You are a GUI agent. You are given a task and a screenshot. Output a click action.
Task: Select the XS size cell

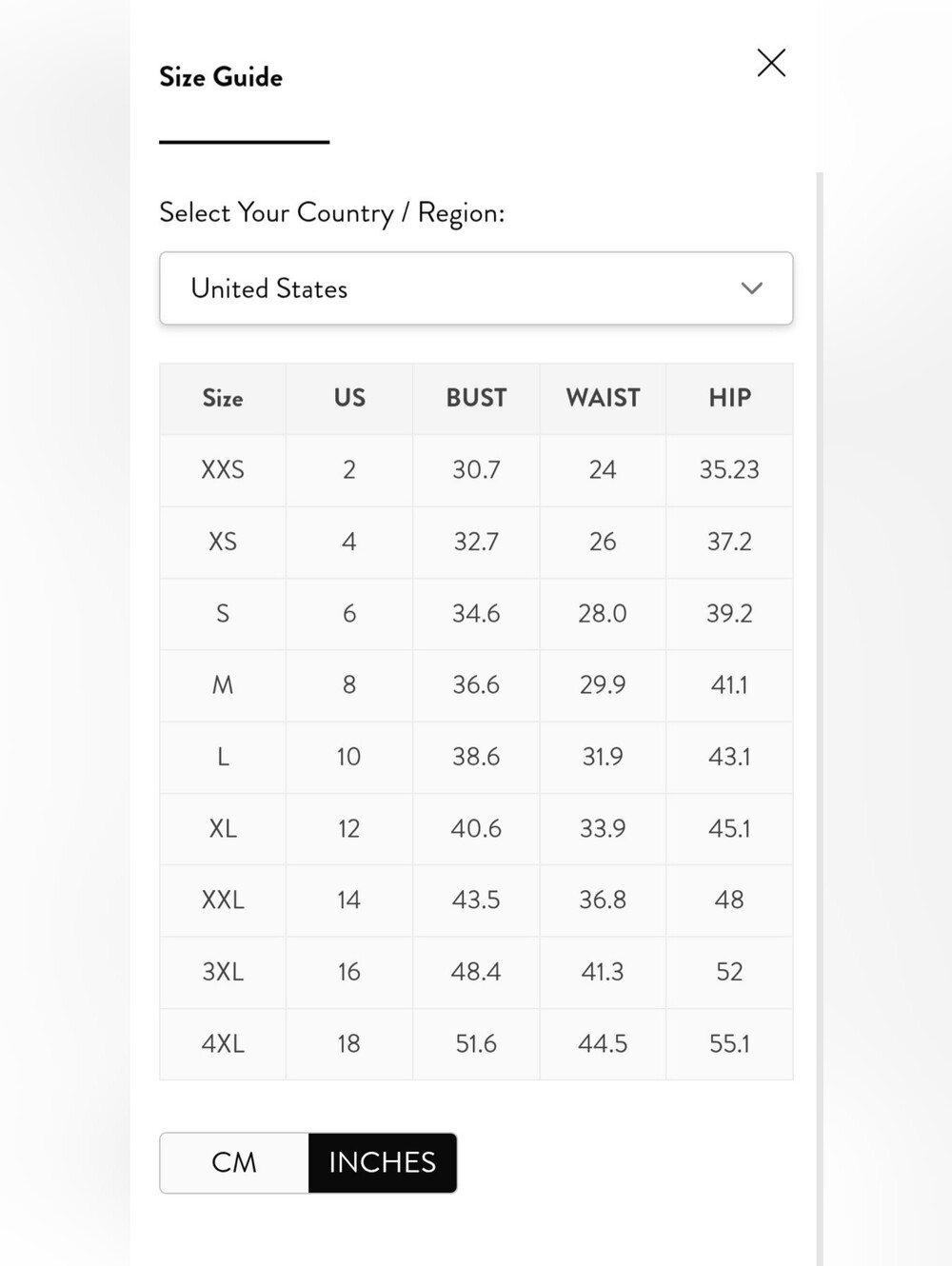223,542
